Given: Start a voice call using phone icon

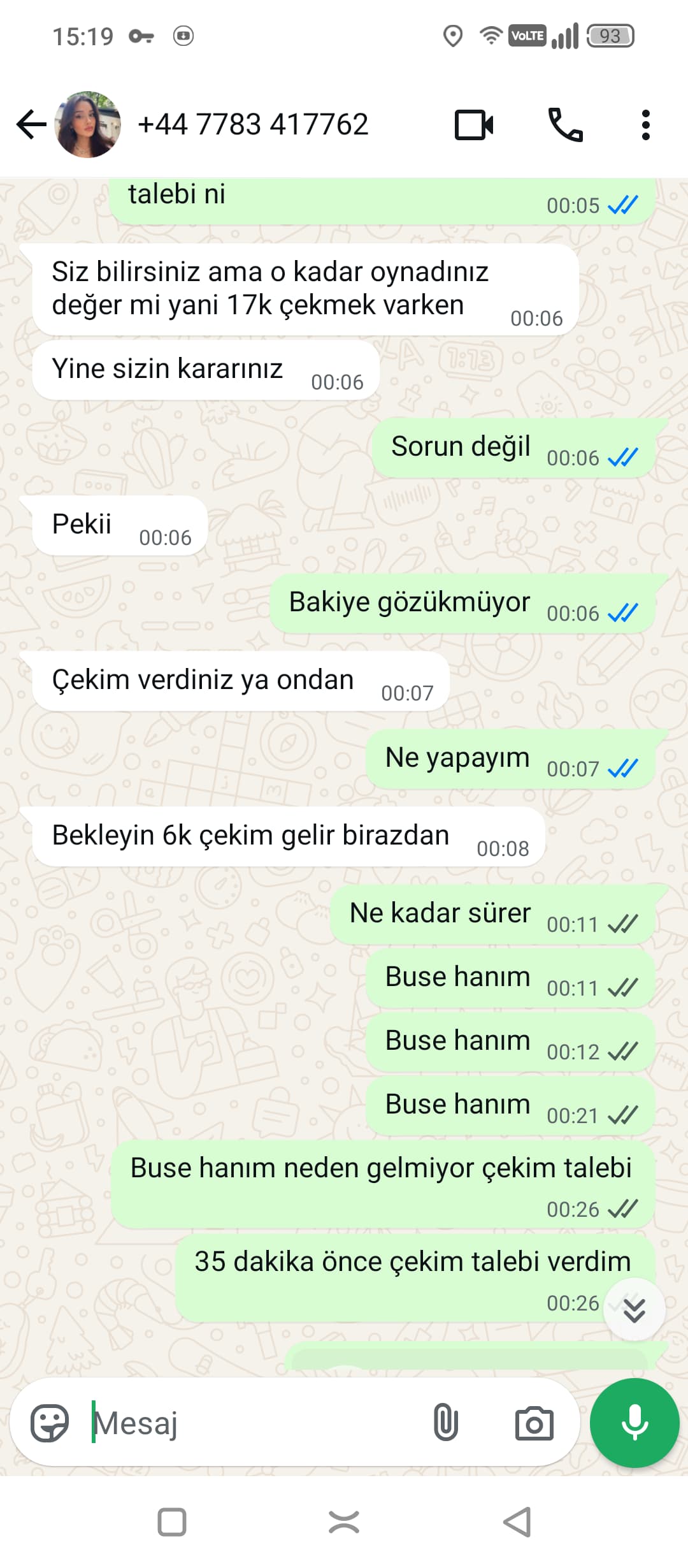Looking at the screenshot, I should (565, 125).
